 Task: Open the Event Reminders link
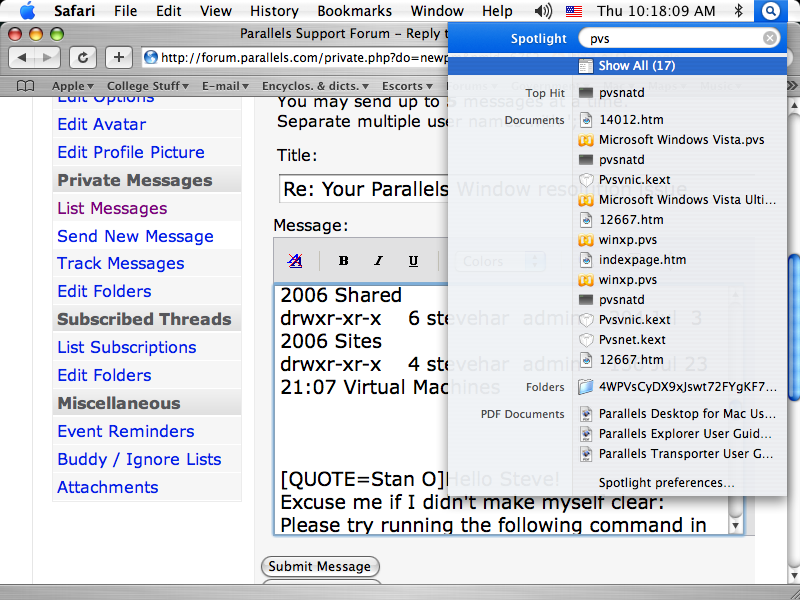[x=126, y=432]
